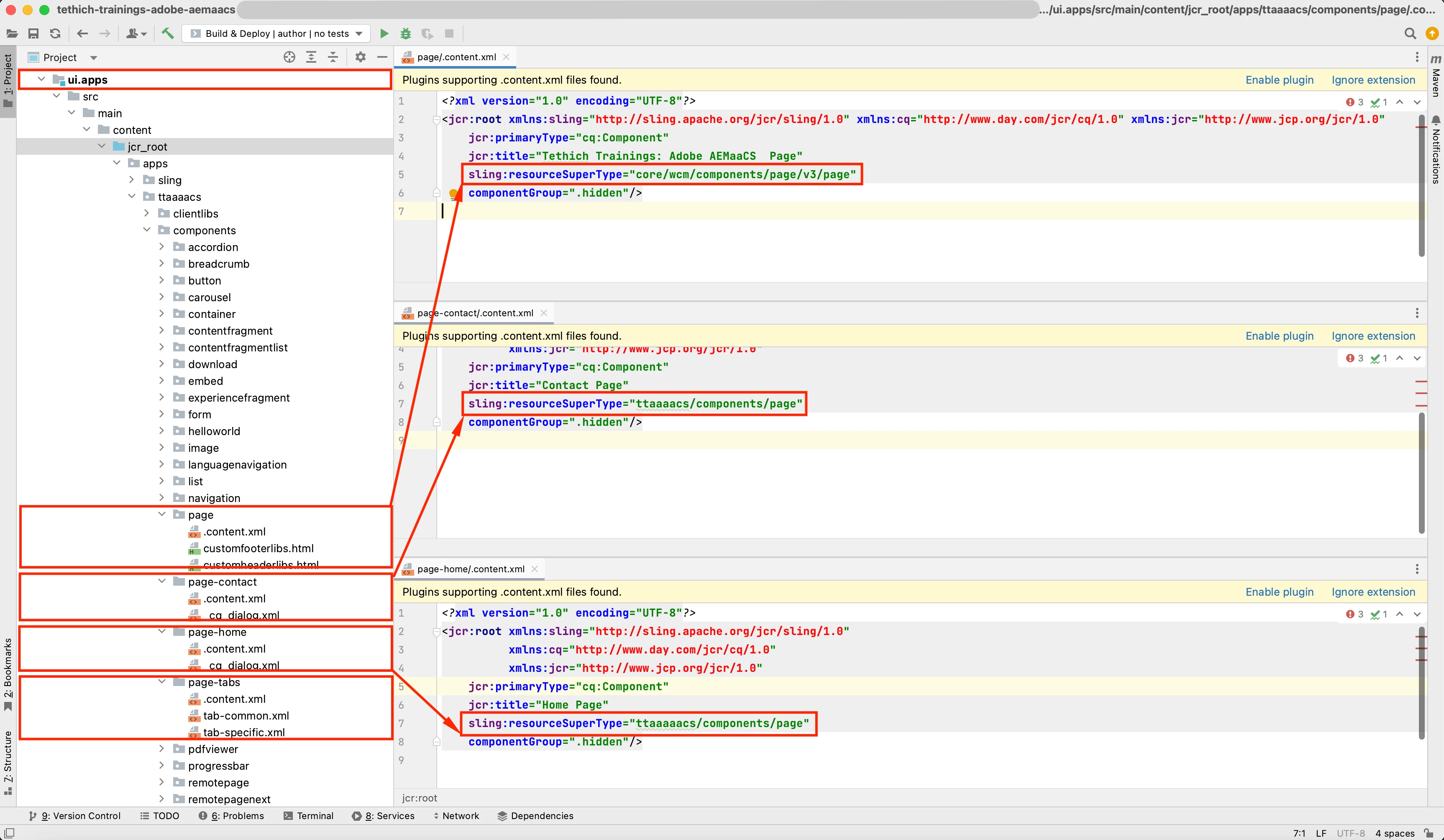Screen dimensions: 1444x840
Task: Expand the pdfviewer folder
Action: click(x=161, y=749)
